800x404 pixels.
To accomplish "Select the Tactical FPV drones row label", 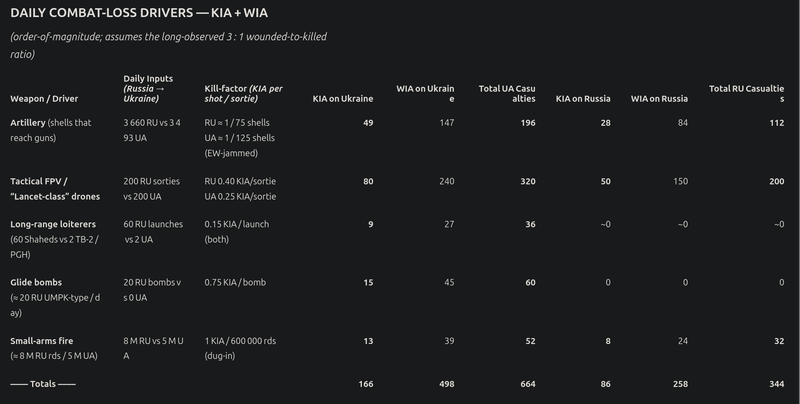I will tap(55, 189).
